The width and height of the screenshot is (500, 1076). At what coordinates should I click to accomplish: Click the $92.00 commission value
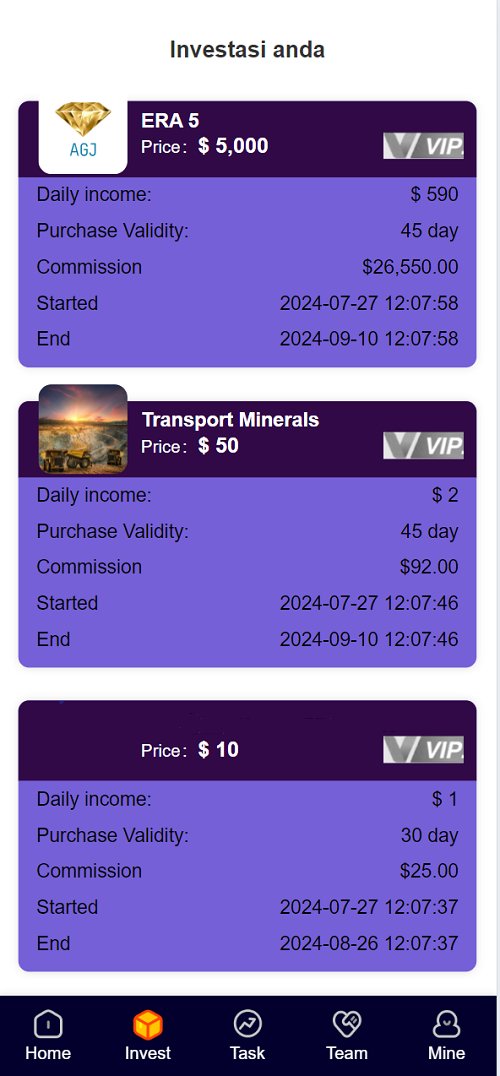(x=429, y=567)
